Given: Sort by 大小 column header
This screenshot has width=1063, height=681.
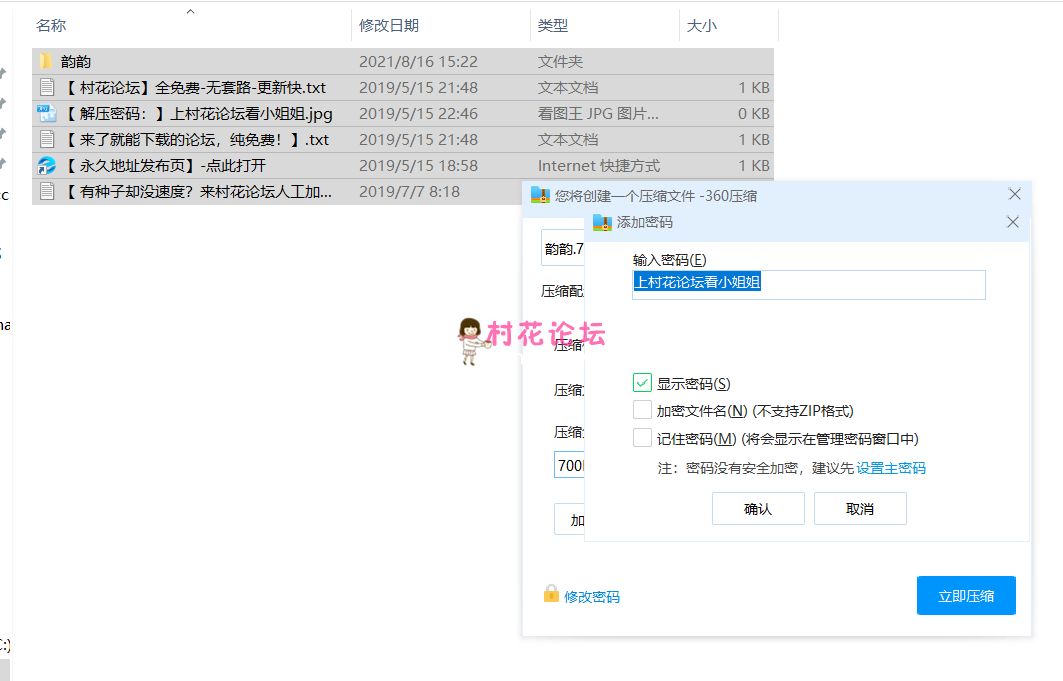Looking at the screenshot, I should tap(702, 26).
